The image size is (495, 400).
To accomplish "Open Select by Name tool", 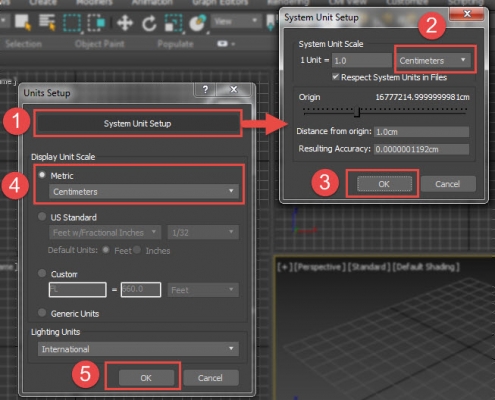I will coord(47,22).
